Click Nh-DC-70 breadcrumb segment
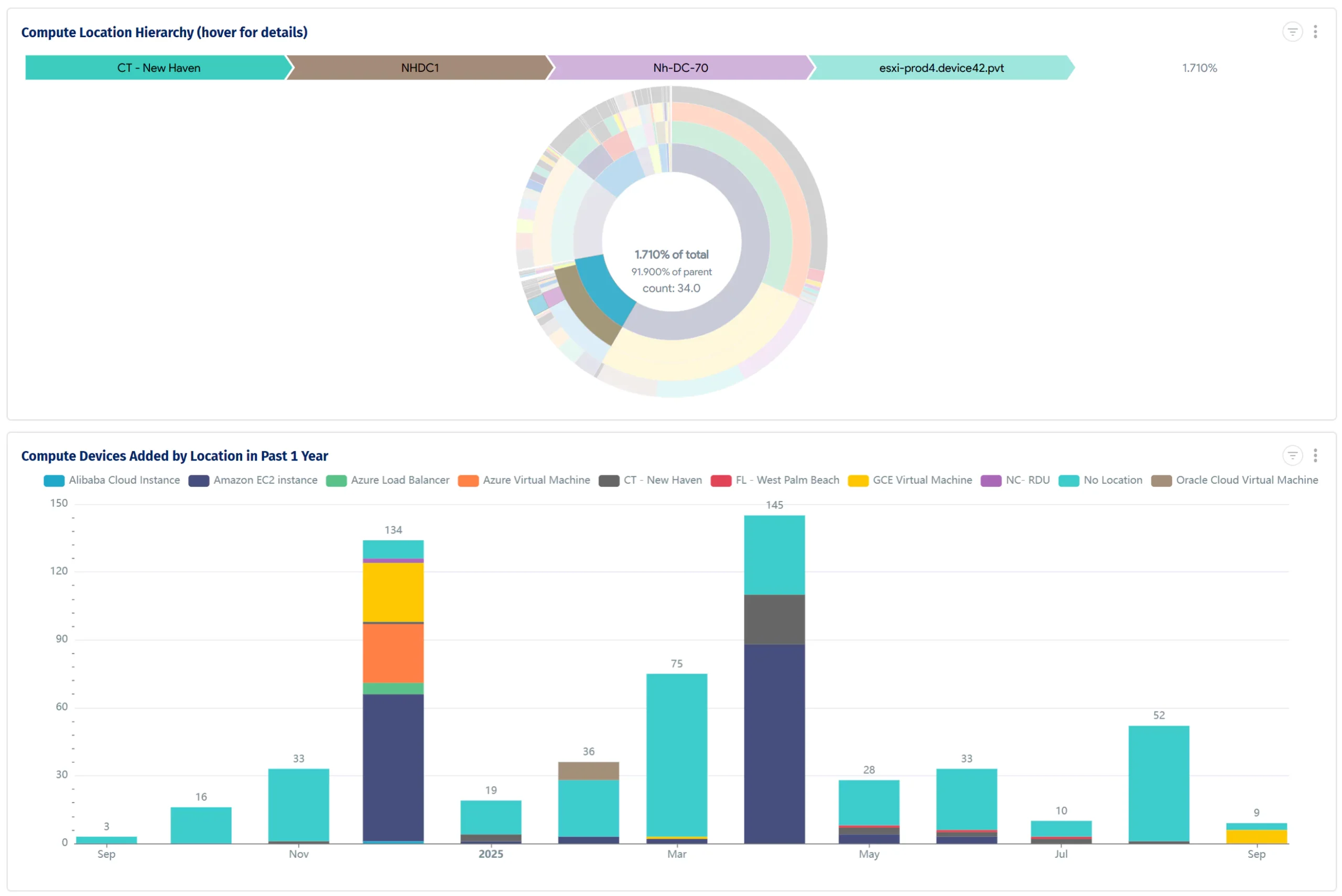This screenshot has height=896, width=1342. tap(680, 68)
